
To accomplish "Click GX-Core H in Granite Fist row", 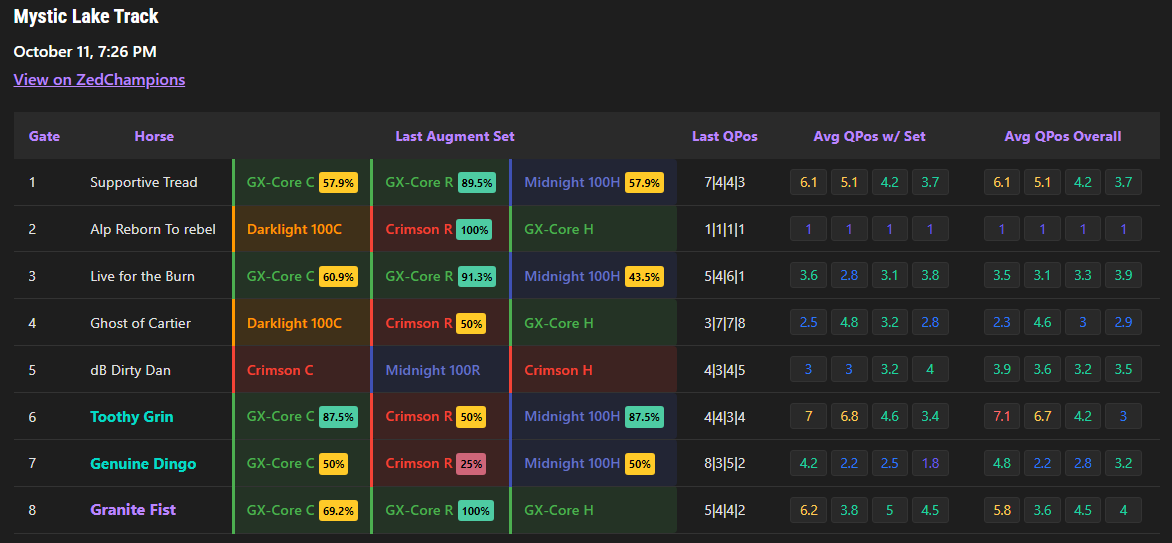I will pos(559,511).
